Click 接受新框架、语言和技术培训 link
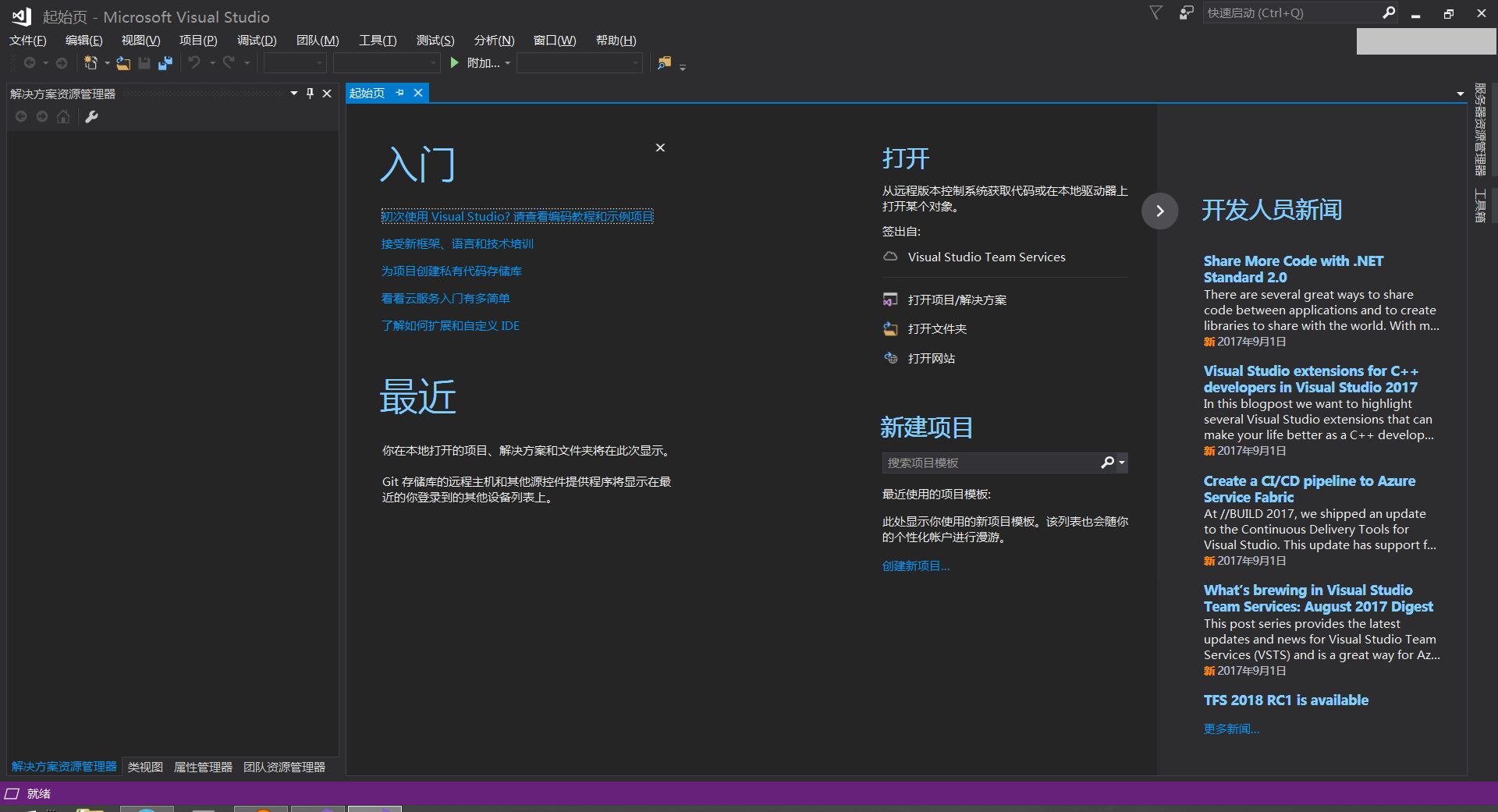 pos(457,244)
